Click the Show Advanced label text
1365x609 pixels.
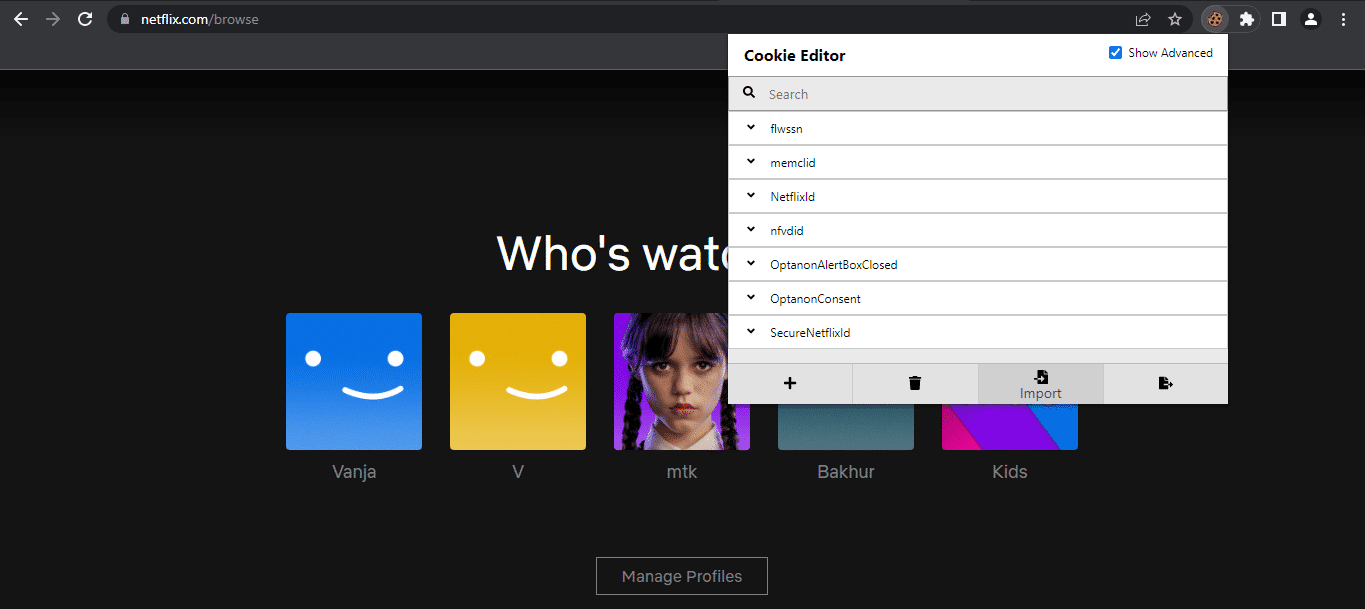click(x=1170, y=53)
